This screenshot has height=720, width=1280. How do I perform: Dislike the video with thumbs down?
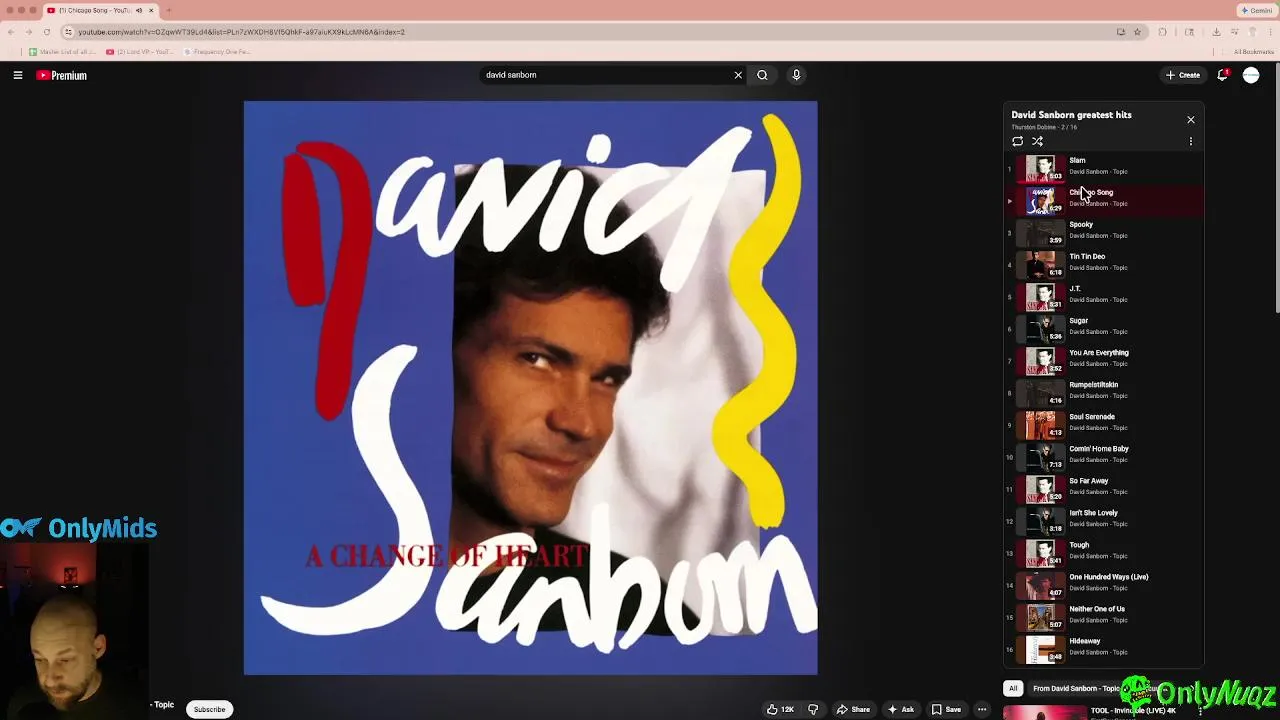pyautogui.click(x=813, y=709)
